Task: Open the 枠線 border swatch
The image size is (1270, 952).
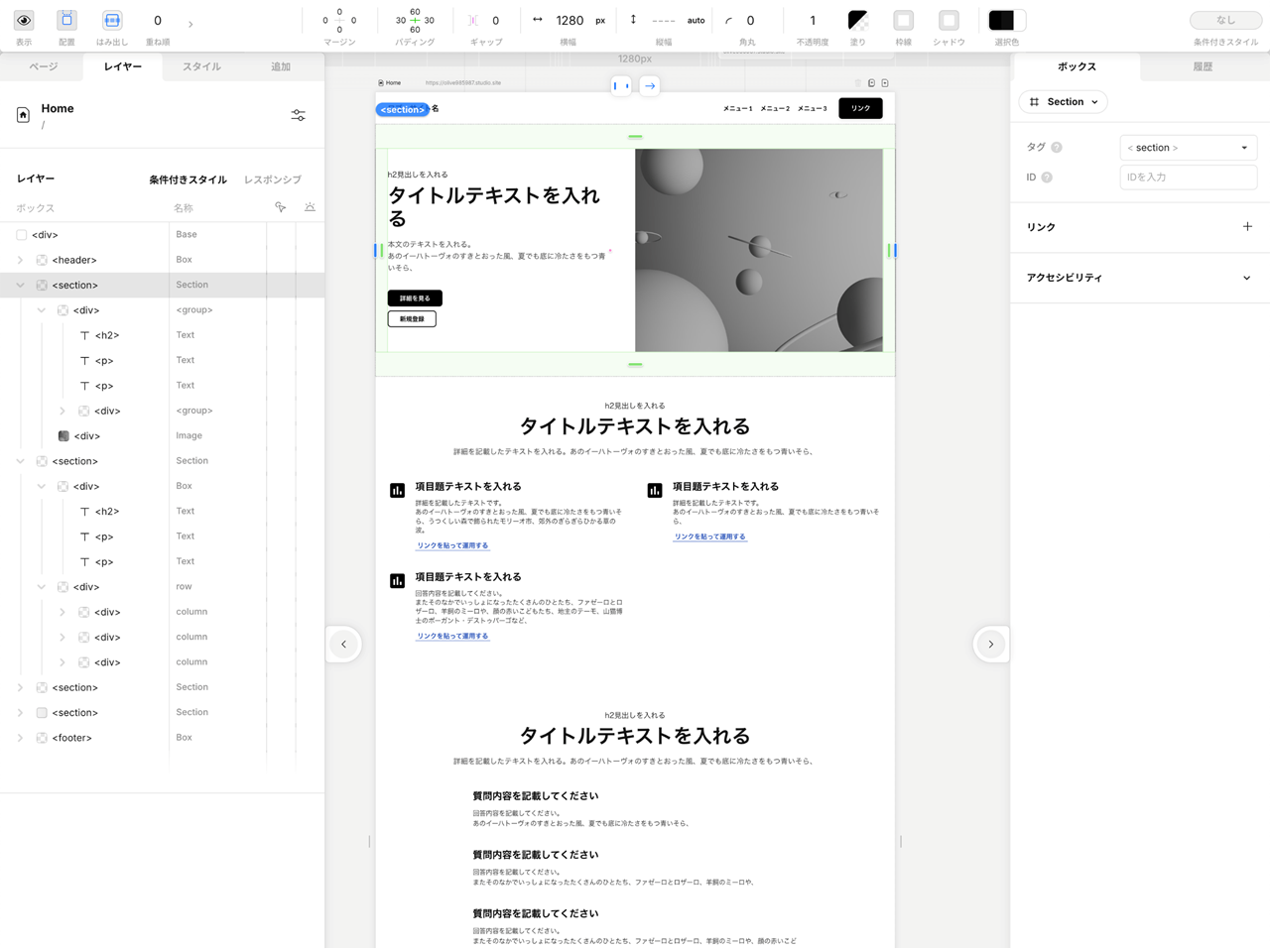Action: pyautogui.click(x=904, y=20)
